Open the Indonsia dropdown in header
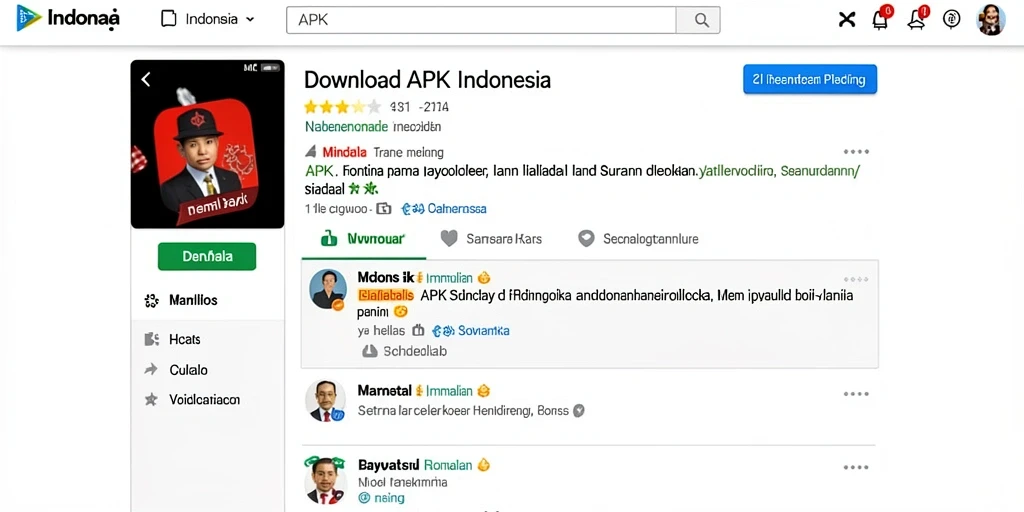The height and width of the screenshot is (512, 1024). 208,19
